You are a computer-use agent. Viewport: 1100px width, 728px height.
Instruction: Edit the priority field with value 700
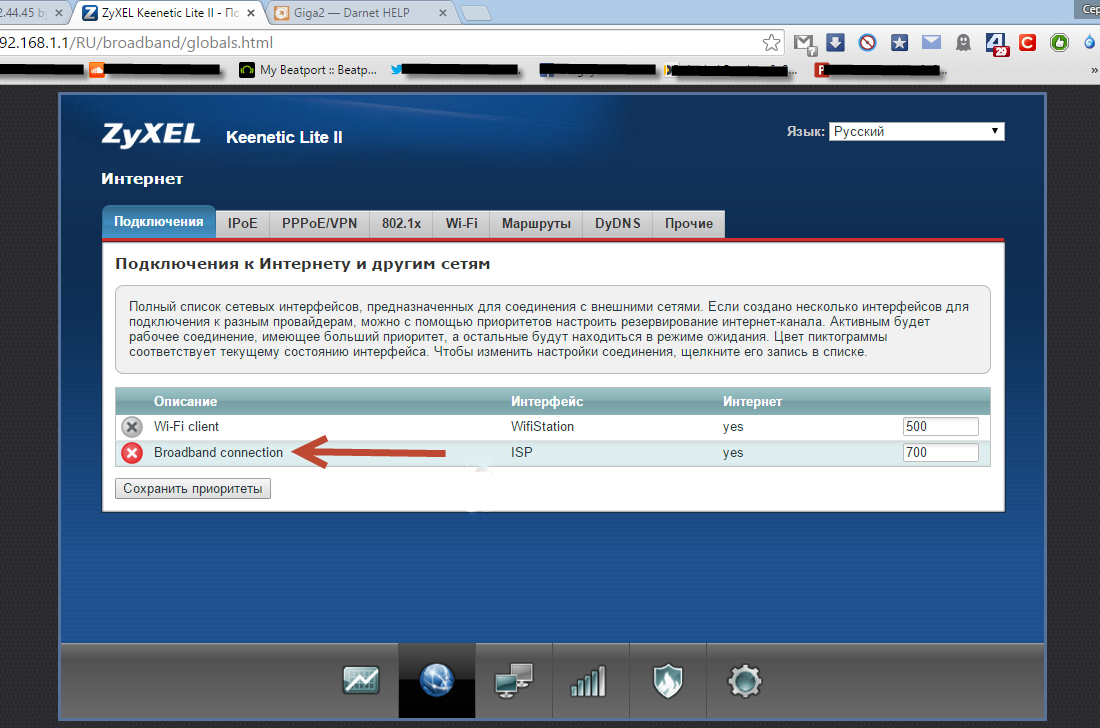(940, 452)
